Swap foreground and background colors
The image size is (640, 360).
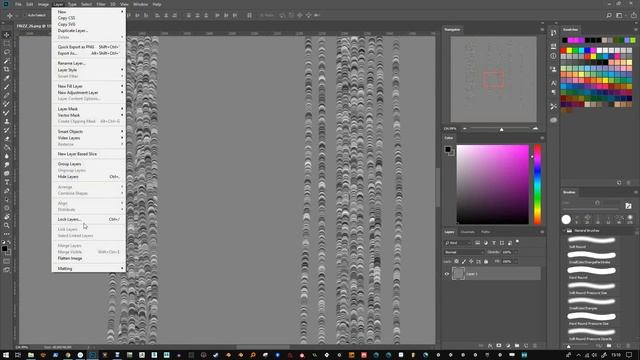click(x=9, y=242)
